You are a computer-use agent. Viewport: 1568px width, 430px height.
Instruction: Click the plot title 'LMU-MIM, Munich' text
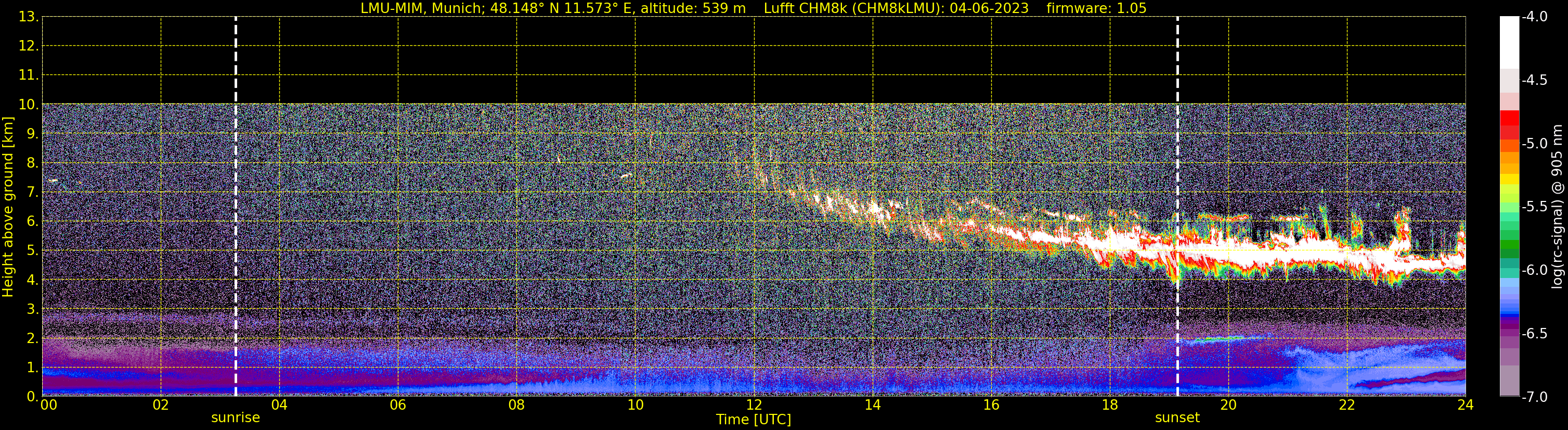point(421,8)
